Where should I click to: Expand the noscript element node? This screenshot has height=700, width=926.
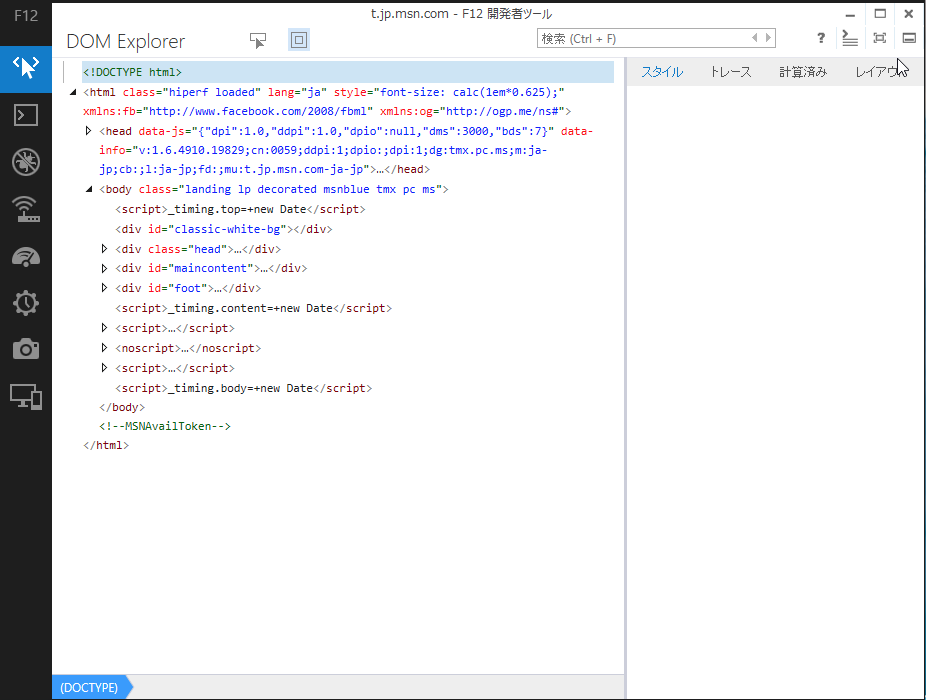(x=105, y=348)
